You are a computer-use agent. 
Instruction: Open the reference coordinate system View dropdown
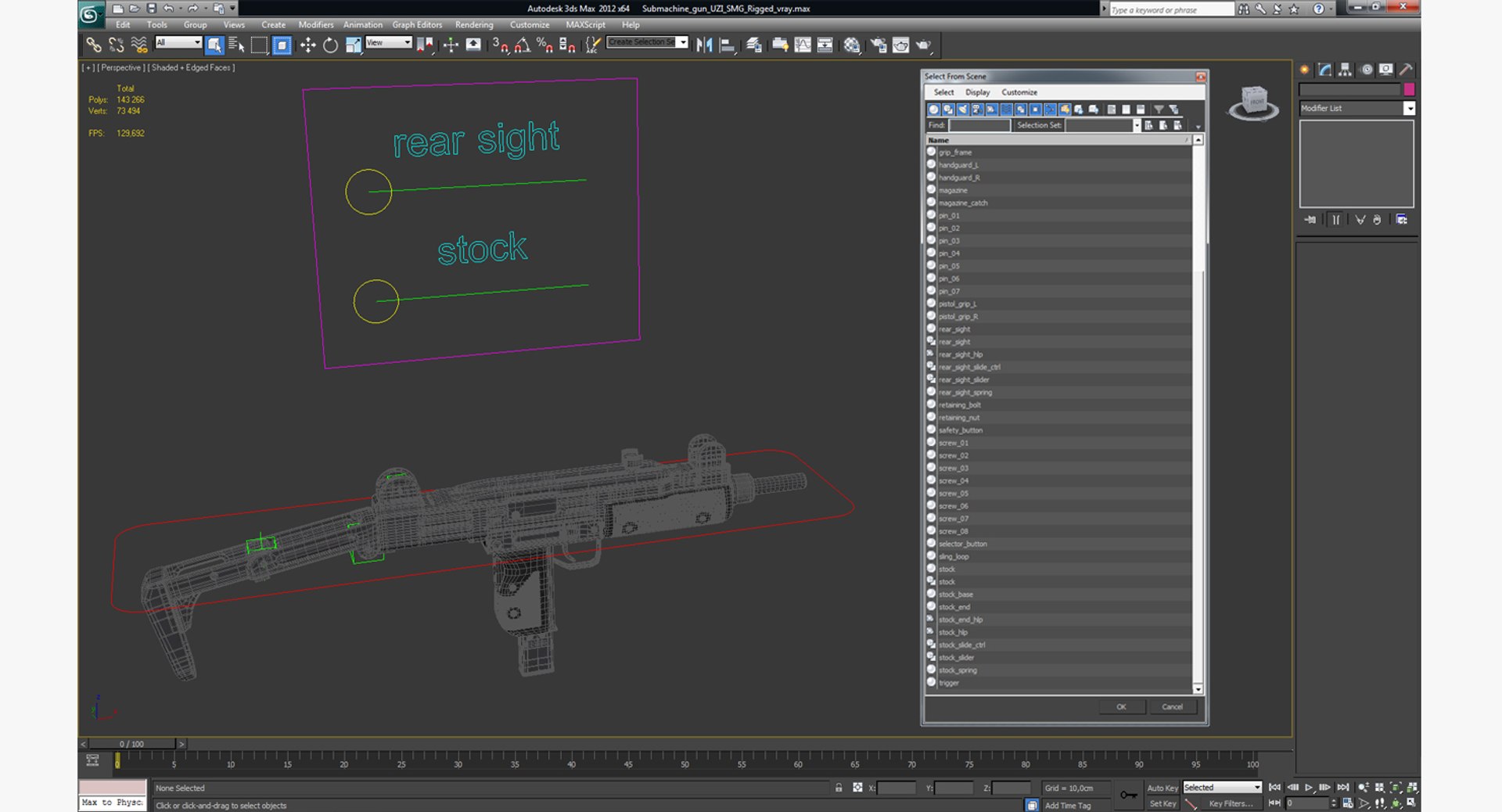point(388,42)
